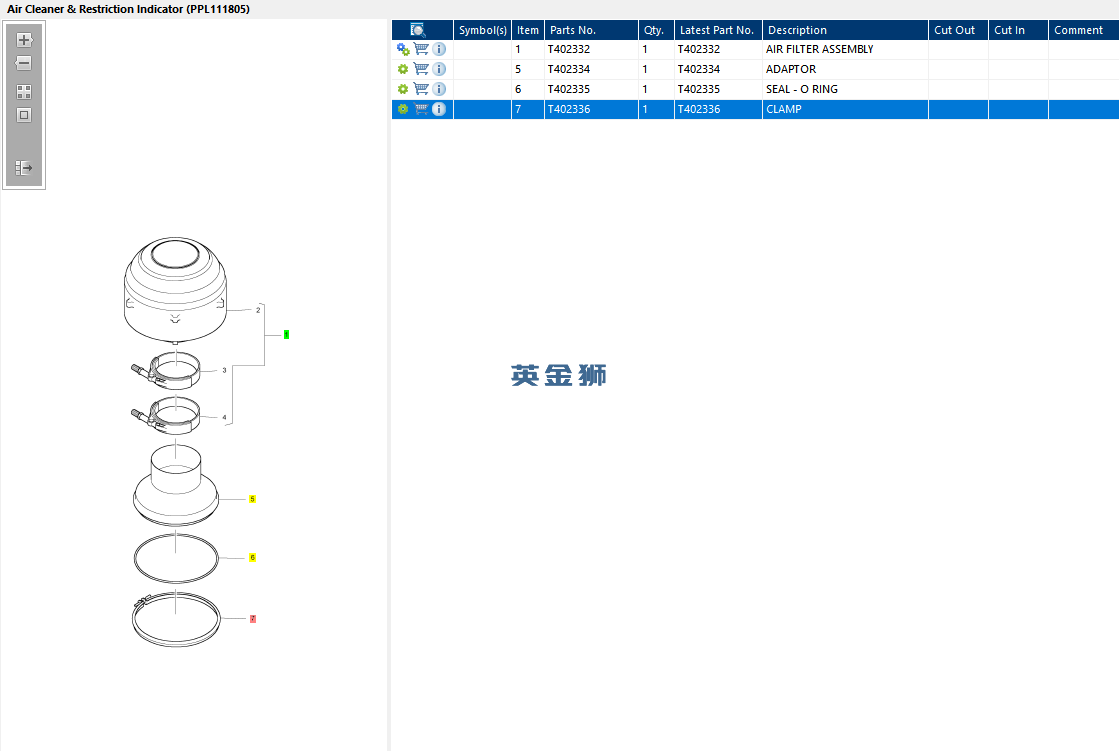1119x751 pixels.
Task: Zoom out of the parts diagram
Action: click(x=24, y=63)
